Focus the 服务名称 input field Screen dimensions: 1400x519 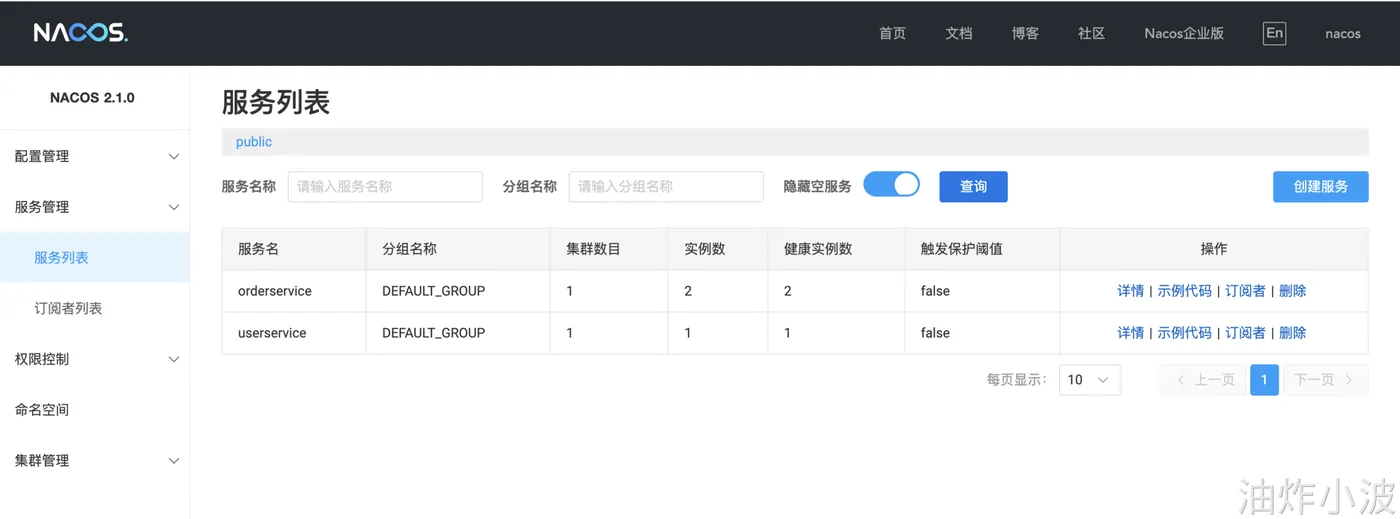[x=385, y=186]
